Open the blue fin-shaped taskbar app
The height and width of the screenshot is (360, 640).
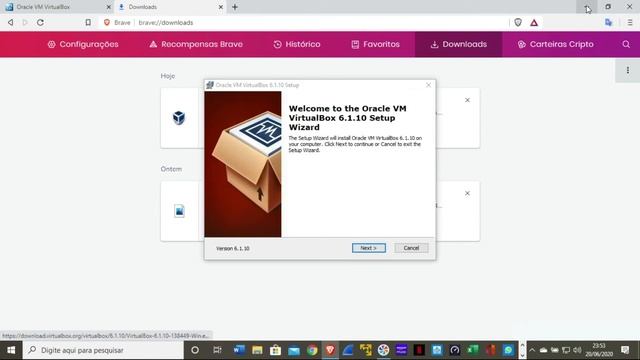click(x=348, y=350)
